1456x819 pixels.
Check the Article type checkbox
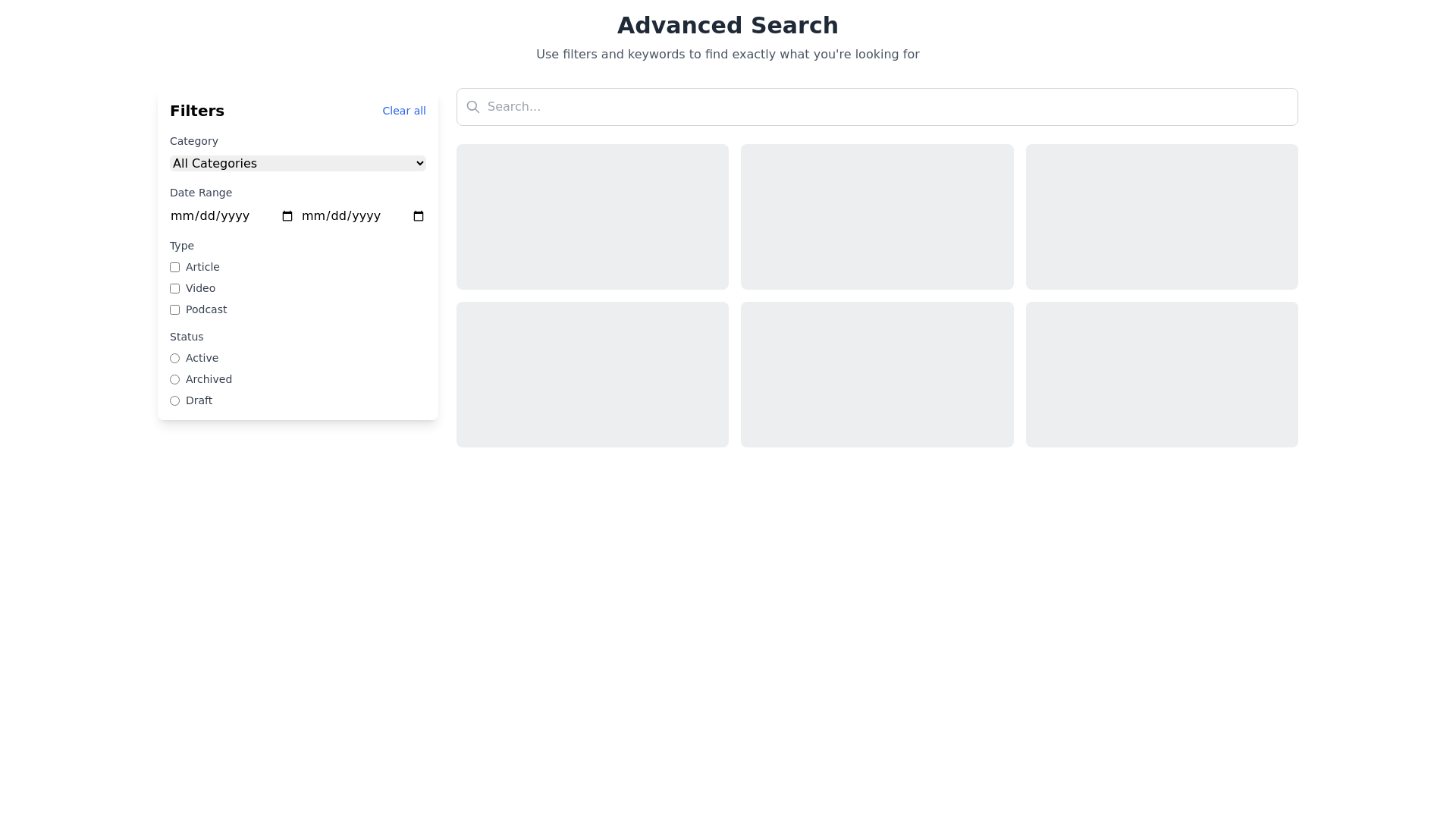[174, 267]
